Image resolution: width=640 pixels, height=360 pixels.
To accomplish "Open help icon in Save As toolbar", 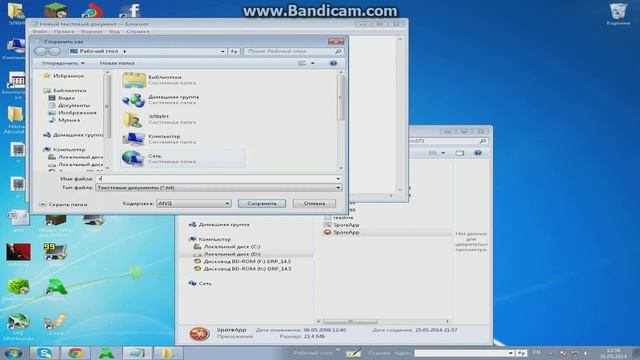I will pos(333,63).
